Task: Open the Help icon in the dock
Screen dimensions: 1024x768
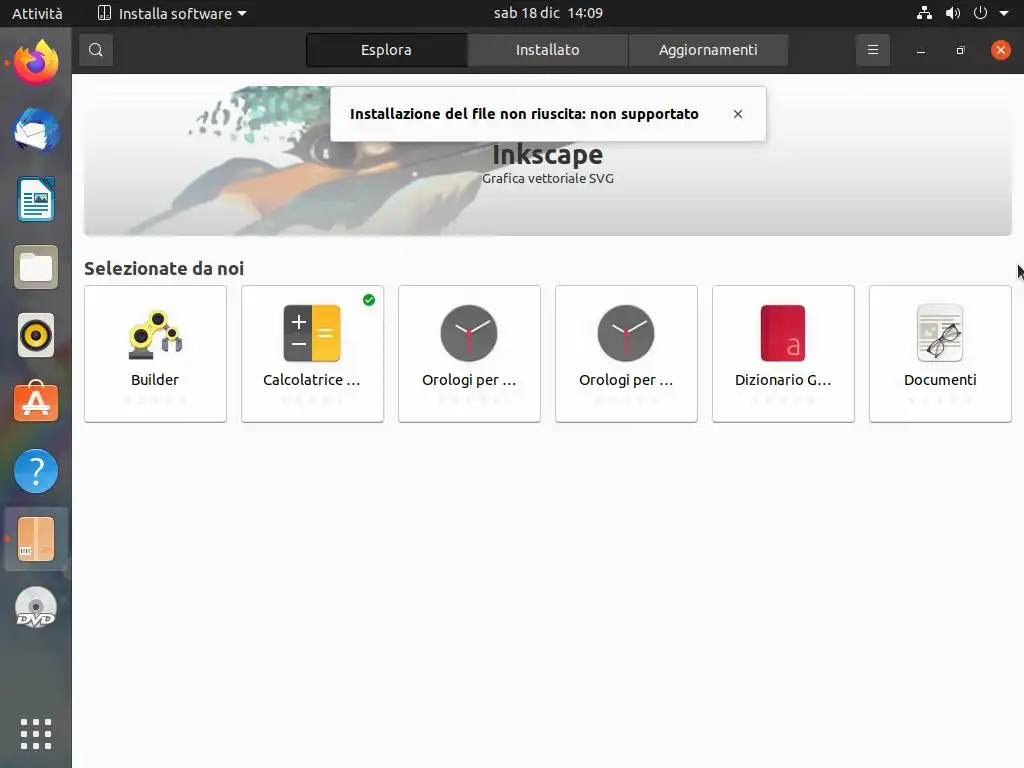Action: 36,471
